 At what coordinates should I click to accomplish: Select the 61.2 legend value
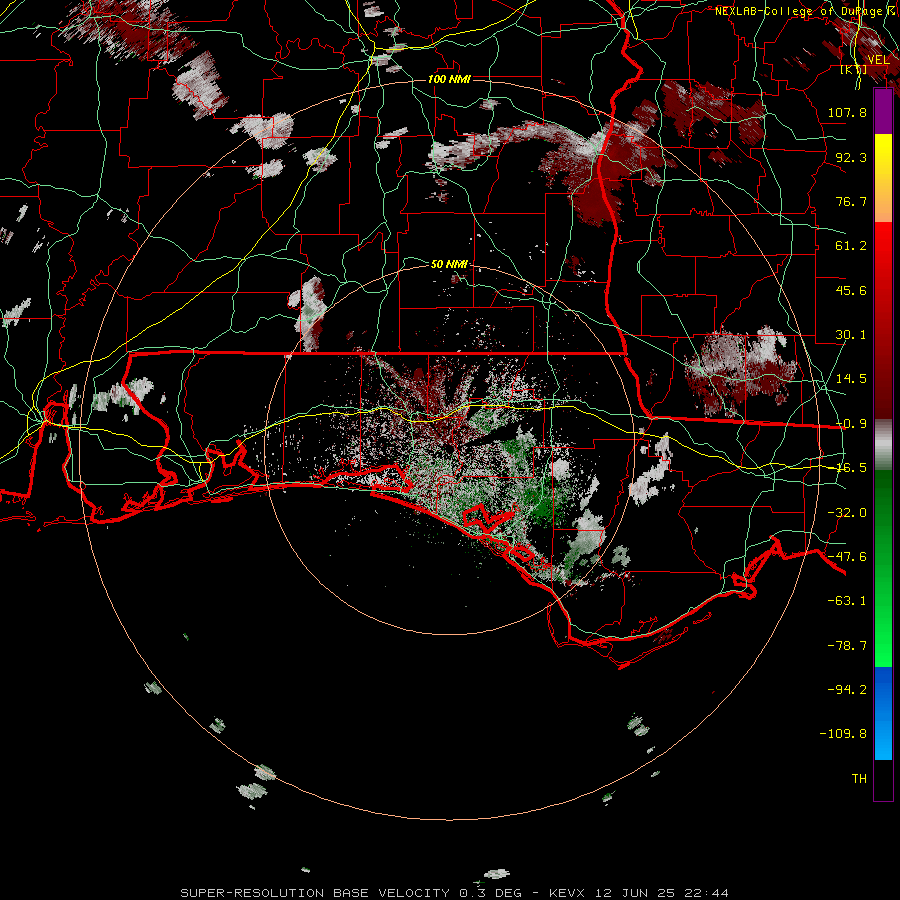(851, 246)
